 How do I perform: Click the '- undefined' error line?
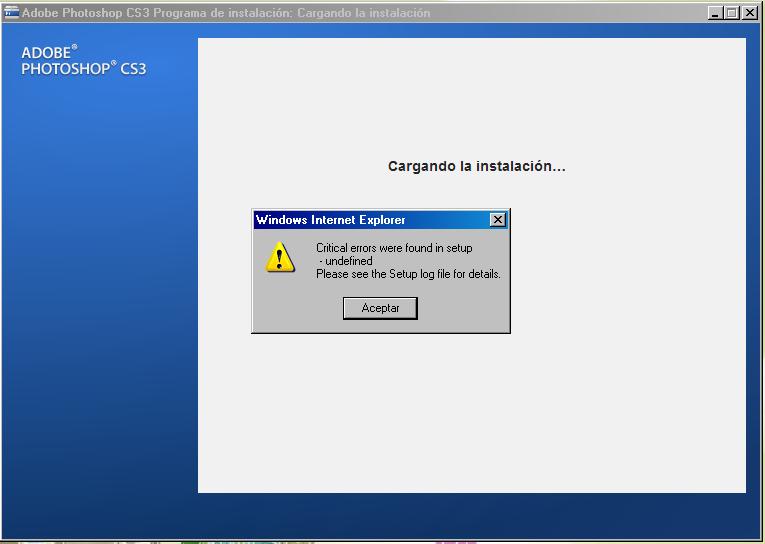[x=346, y=261]
